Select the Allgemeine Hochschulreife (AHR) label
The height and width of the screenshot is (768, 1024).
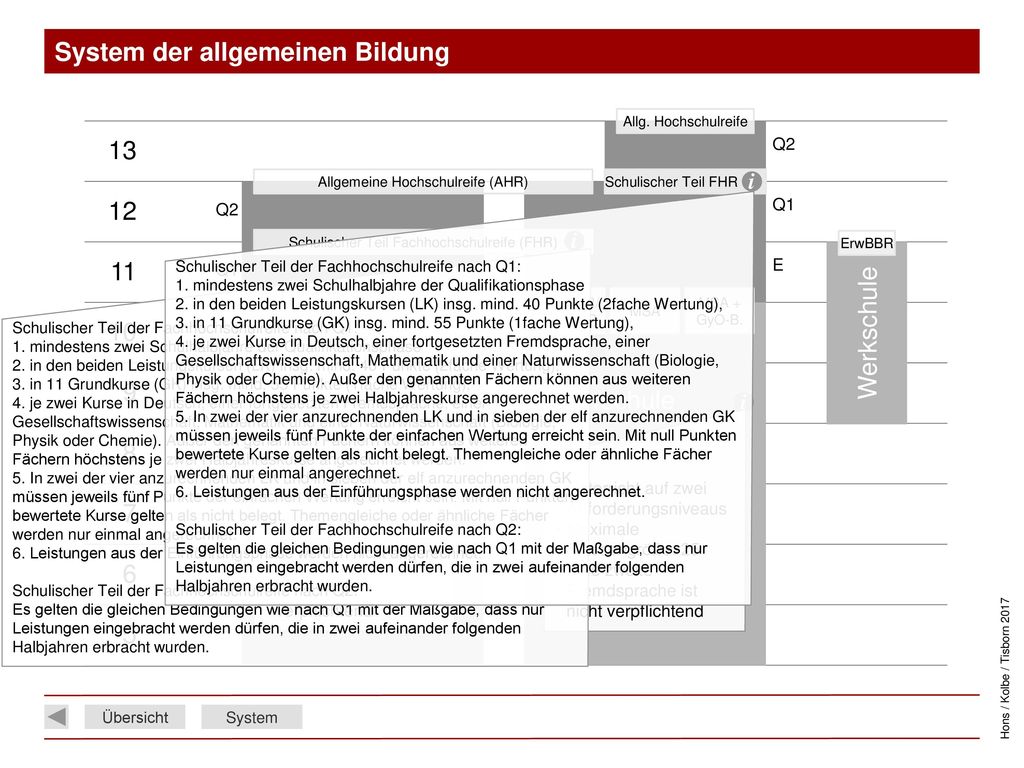423,182
